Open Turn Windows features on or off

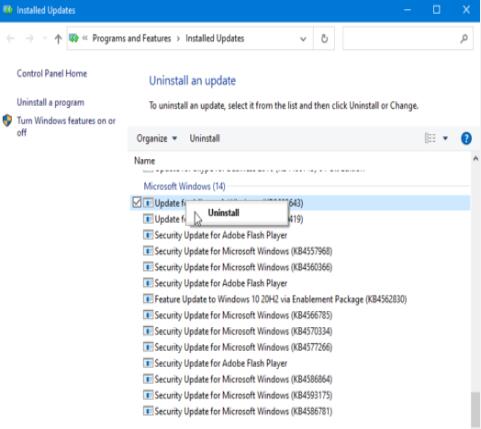(66, 126)
